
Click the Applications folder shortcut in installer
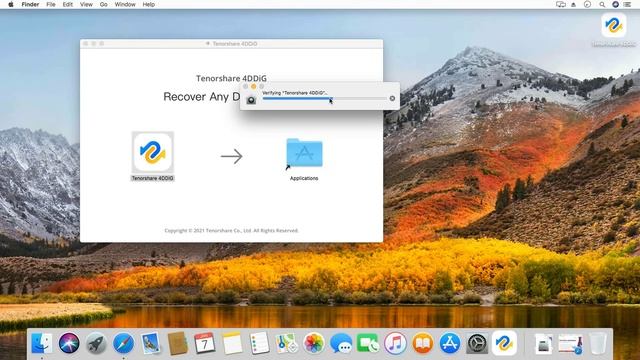point(304,153)
